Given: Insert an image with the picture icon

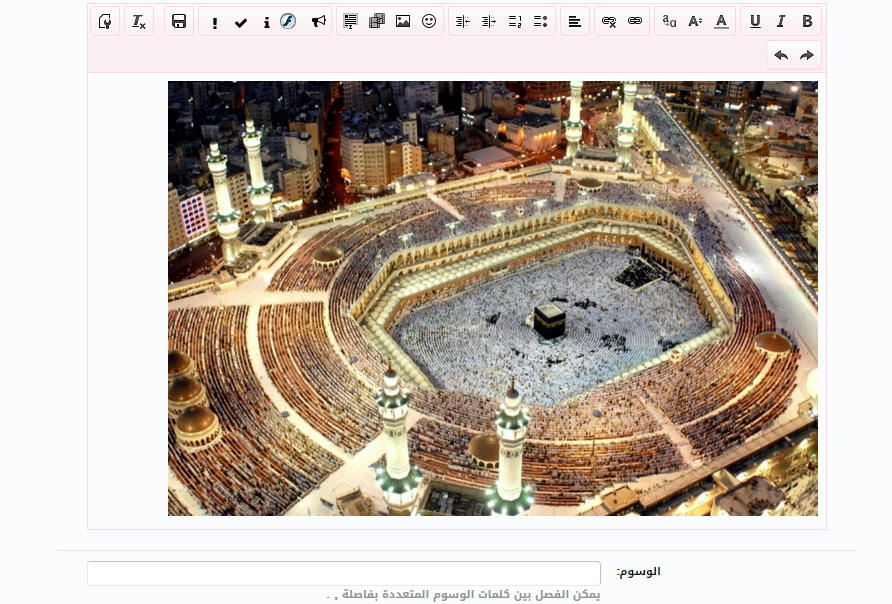Looking at the screenshot, I should (403, 22).
